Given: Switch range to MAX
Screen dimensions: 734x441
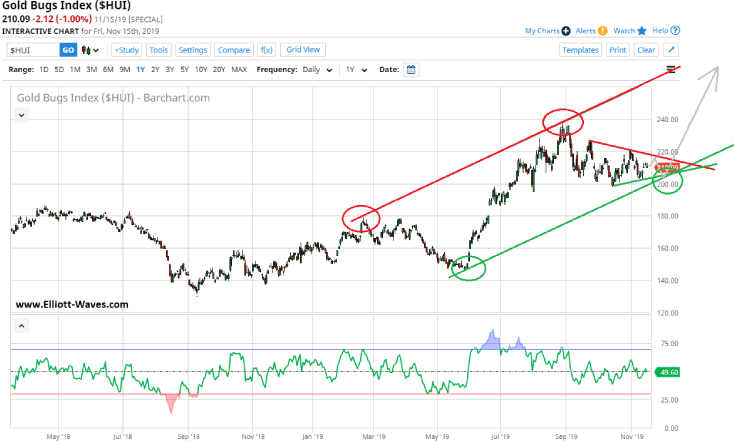Looking at the screenshot, I should pos(239,69).
